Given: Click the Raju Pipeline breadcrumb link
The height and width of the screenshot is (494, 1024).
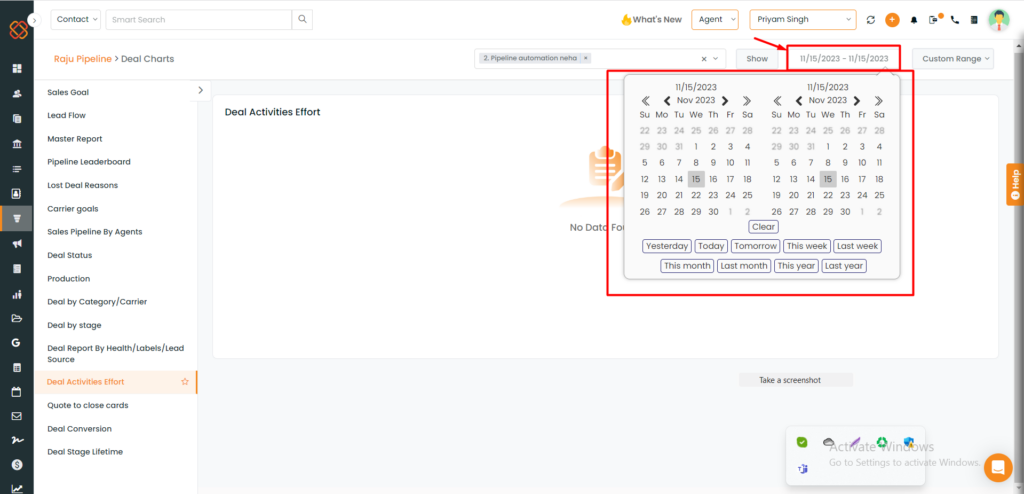Looking at the screenshot, I should pyautogui.click(x=82, y=59).
